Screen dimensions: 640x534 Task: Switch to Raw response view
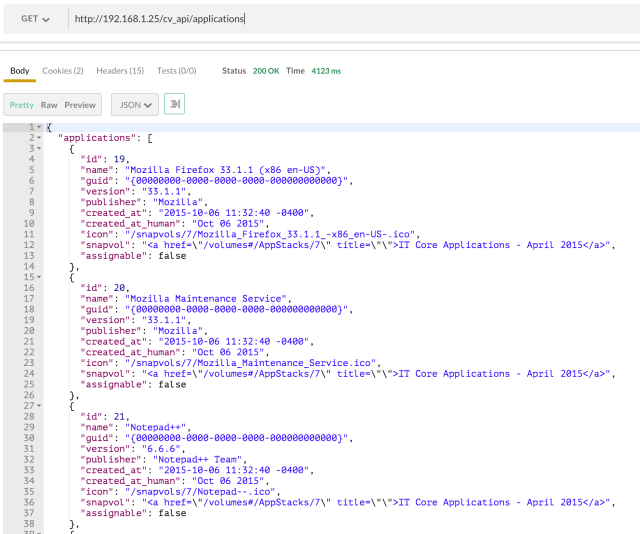[49, 104]
